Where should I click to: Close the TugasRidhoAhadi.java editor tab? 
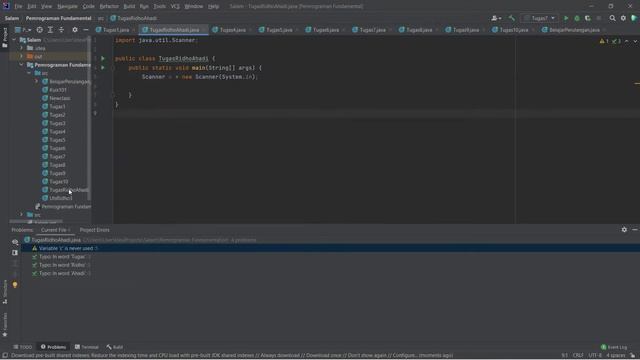[204, 30]
